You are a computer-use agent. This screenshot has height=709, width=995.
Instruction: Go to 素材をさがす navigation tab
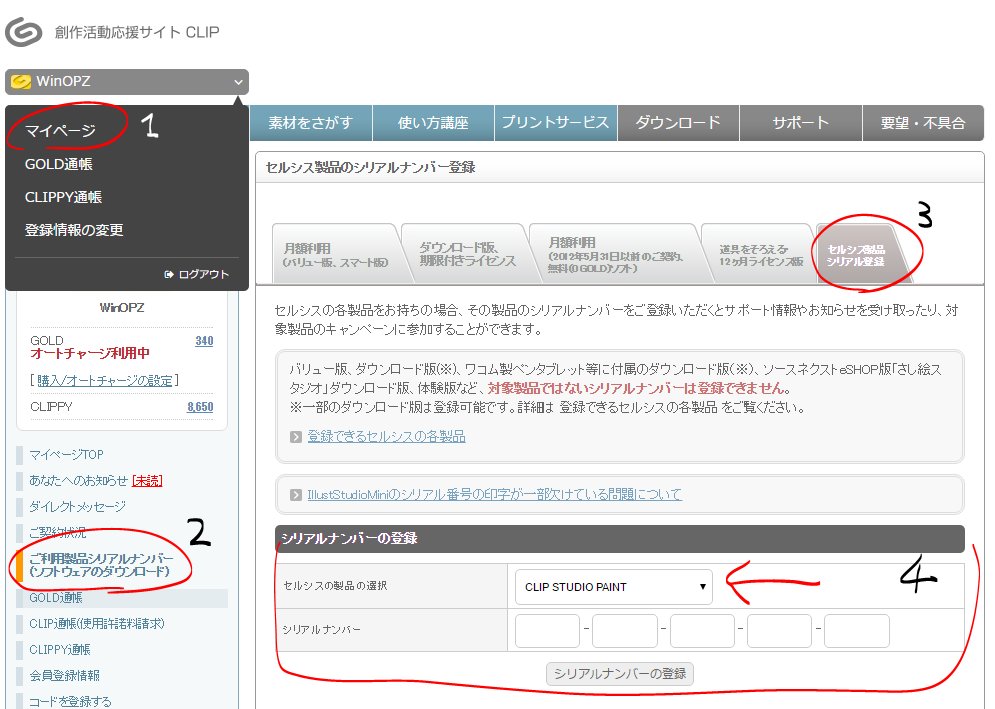310,123
